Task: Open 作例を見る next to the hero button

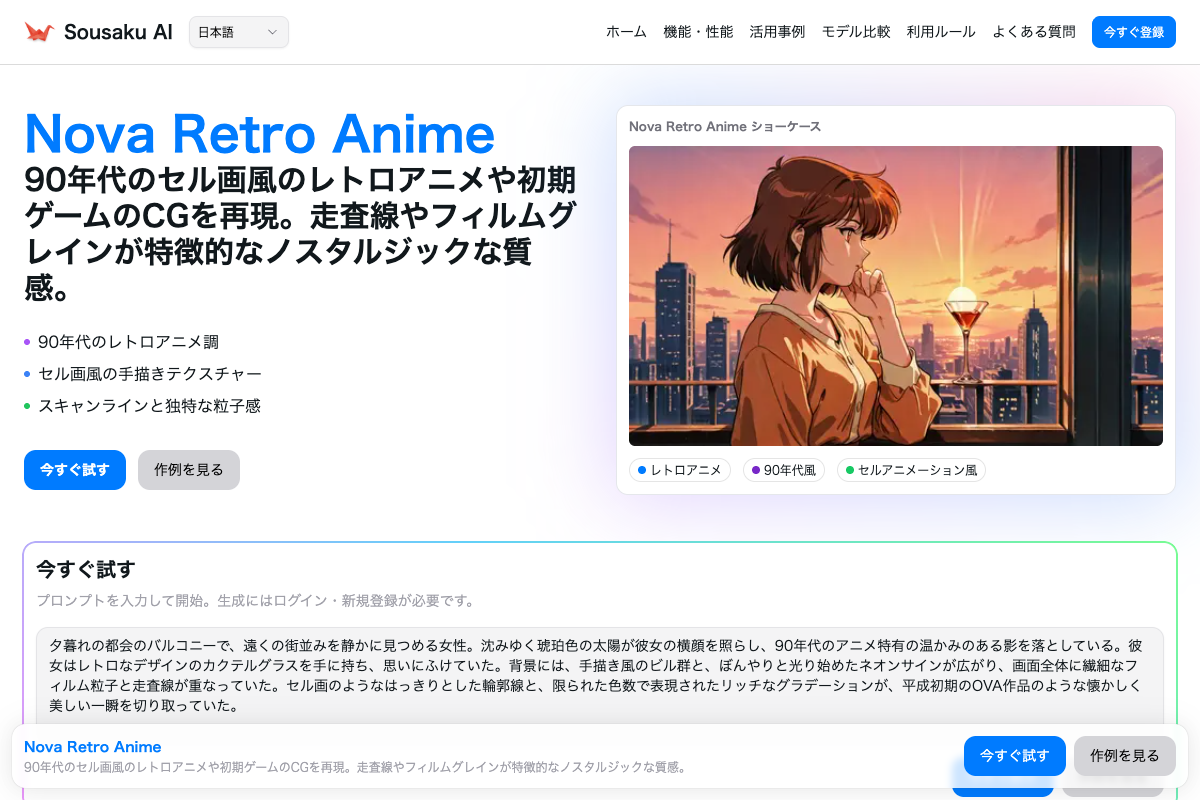Action: (189, 470)
